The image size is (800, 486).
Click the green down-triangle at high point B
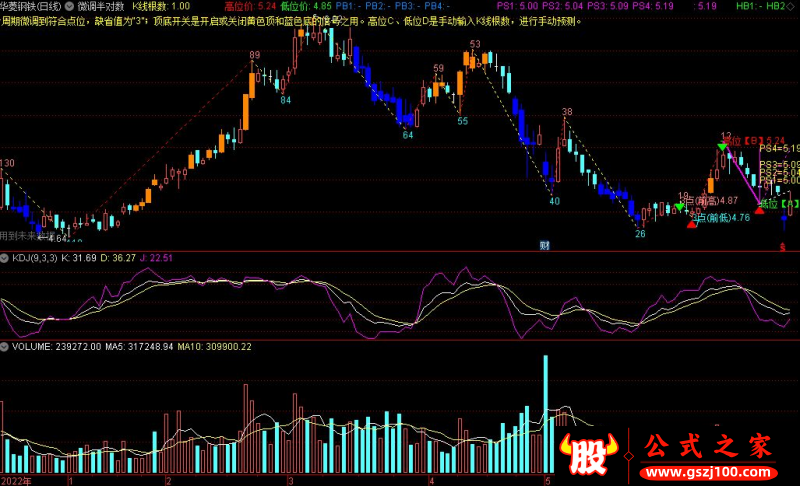point(721,148)
